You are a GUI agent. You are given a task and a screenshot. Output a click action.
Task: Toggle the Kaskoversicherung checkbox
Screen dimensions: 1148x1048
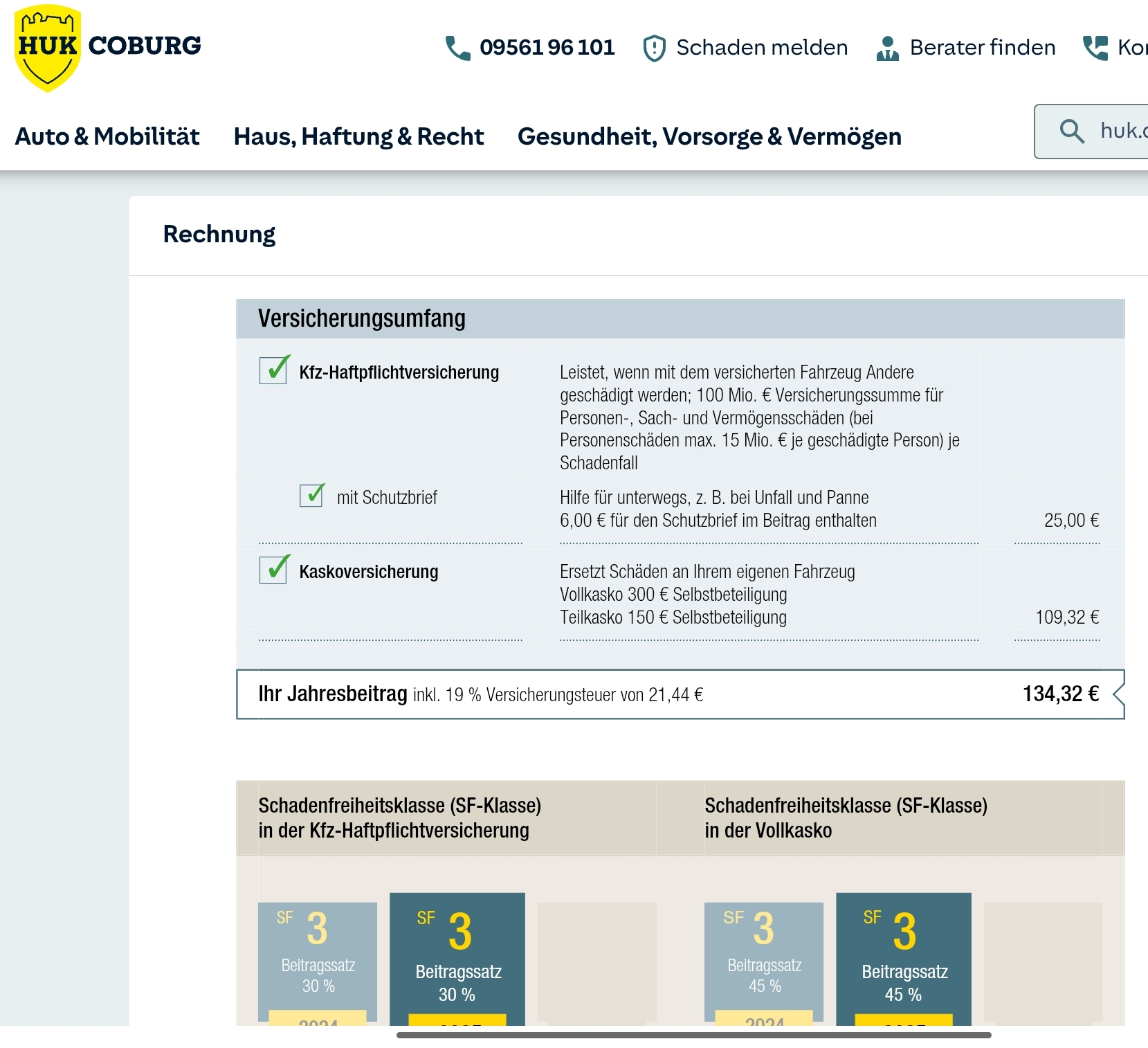[274, 570]
